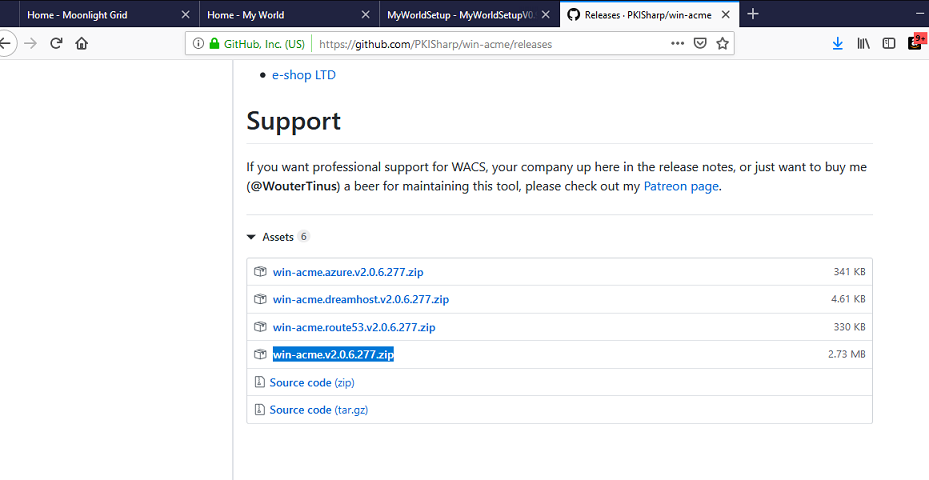929x480 pixels.
Task: Download the highlighted win-acme.v2.0.6.277.zip
Action: (x=333, y=354)
